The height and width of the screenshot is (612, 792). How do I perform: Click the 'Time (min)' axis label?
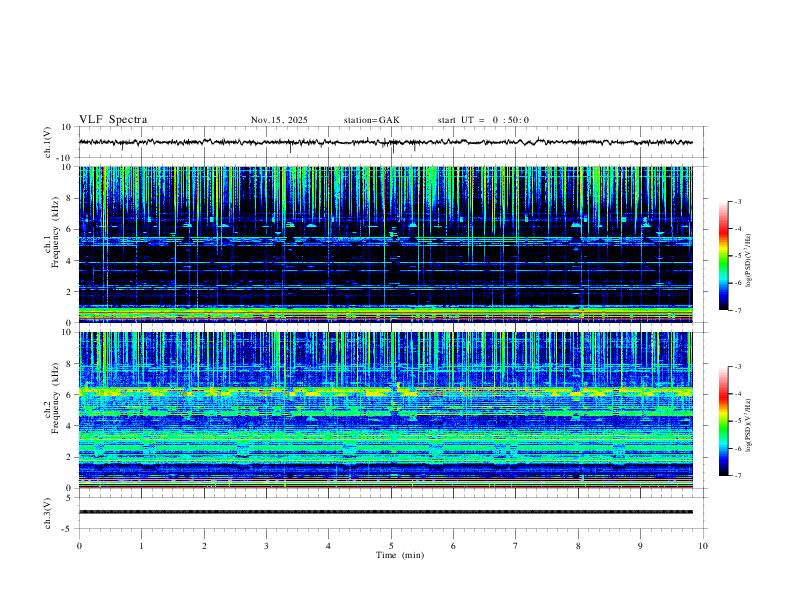400,555
